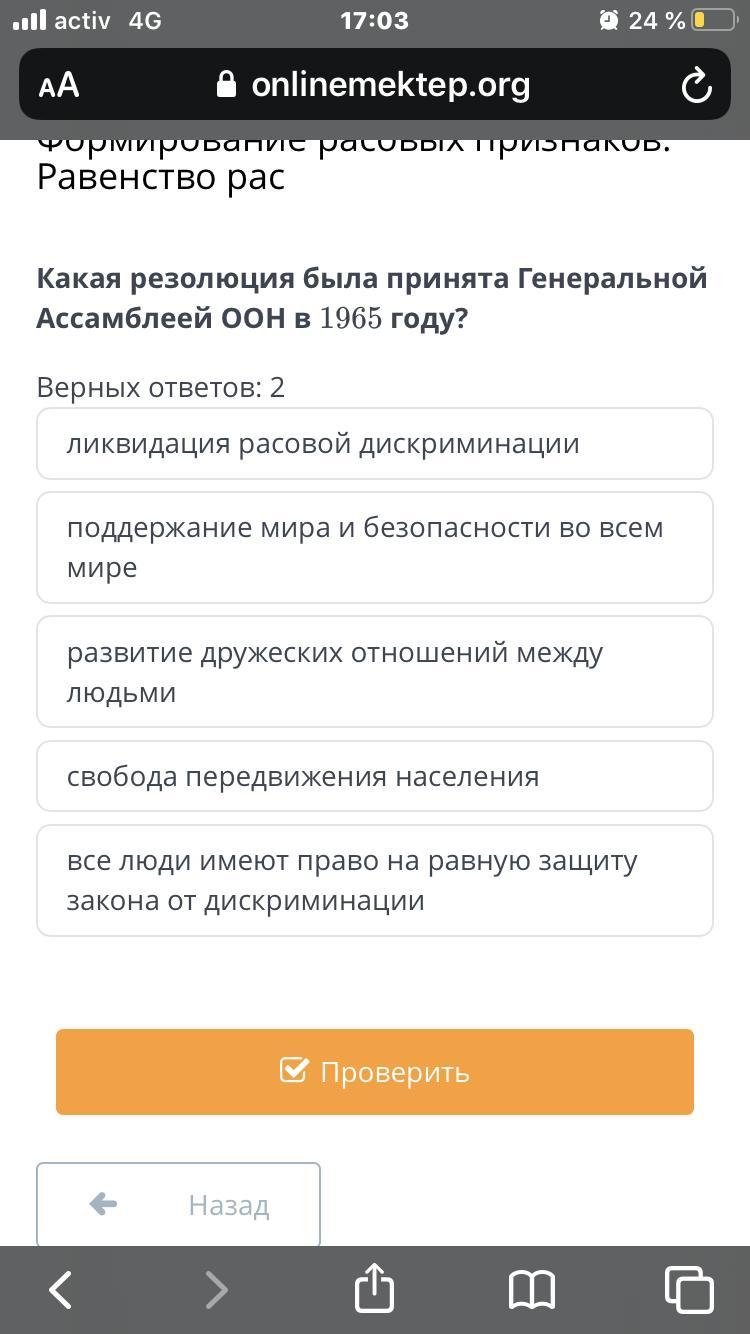Tap the reload page icon
The image size is (750, 1334).
pyautogui.click(x=696, y=86)
